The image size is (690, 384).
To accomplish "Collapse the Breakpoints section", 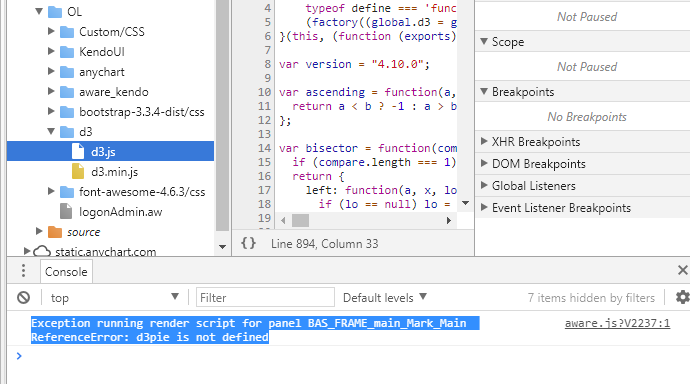I will (484, 91).
